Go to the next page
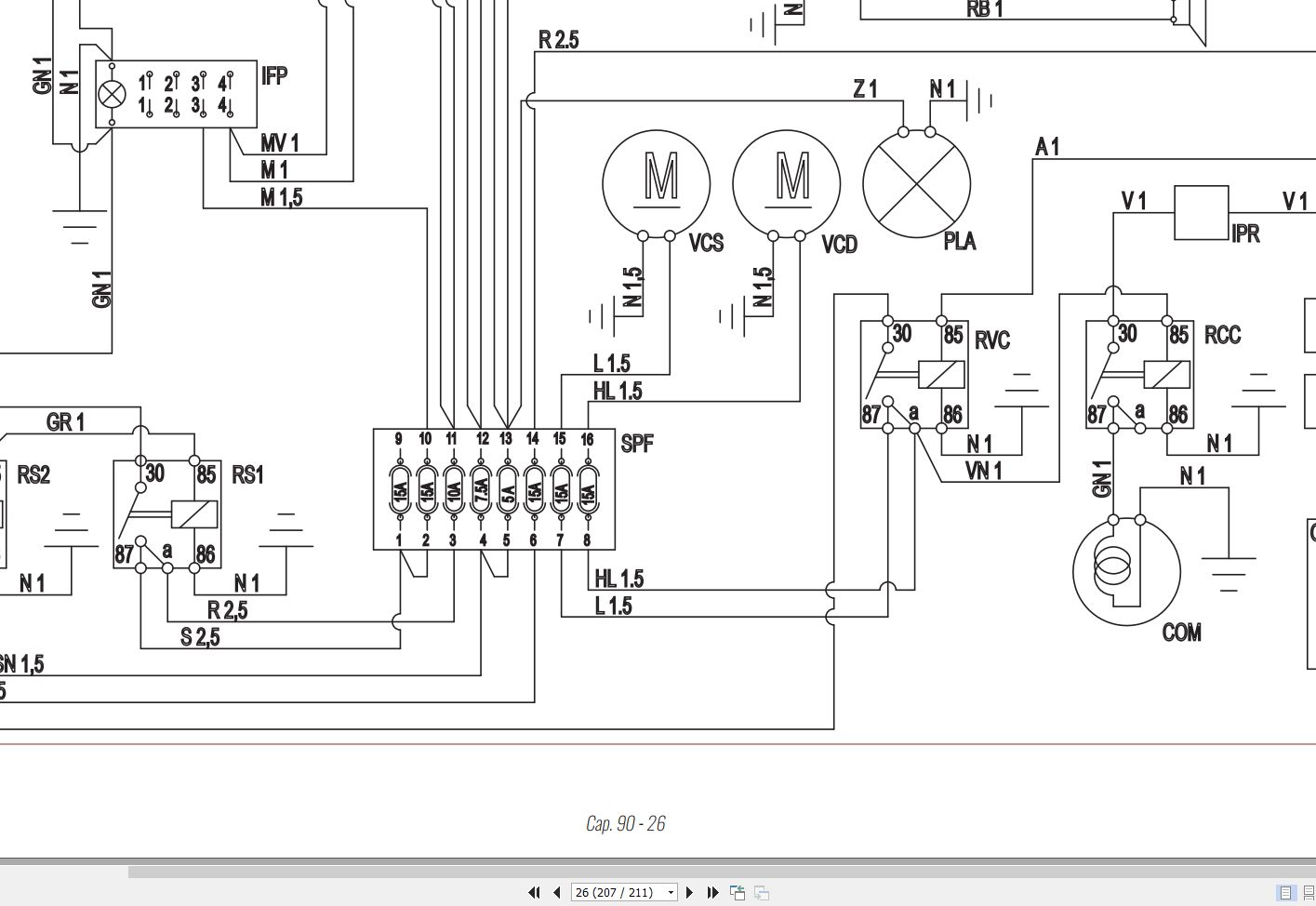1316x906 pixels. (x=689, y=892)
